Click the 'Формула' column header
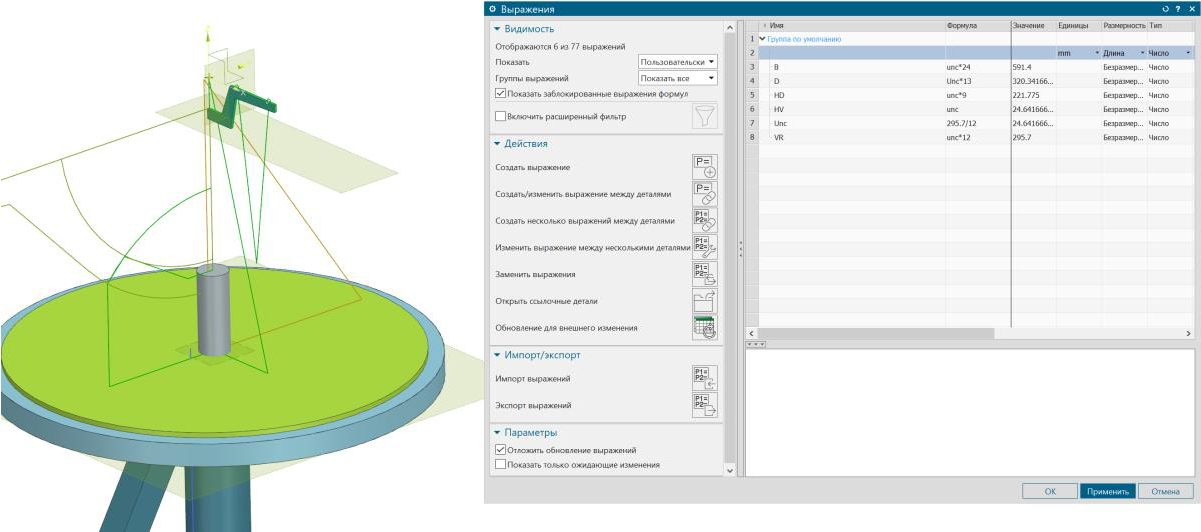Screen dimensions: 1201x532 click(976, 24)
